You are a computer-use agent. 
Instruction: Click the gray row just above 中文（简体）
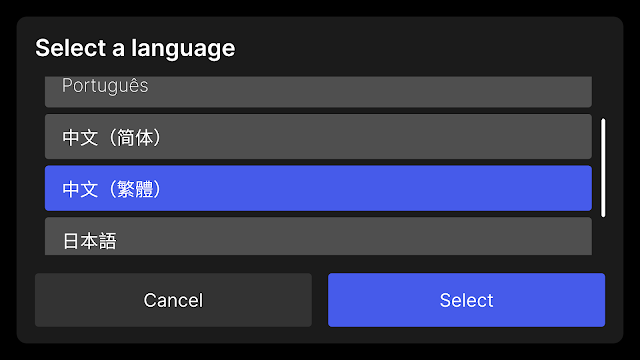(318, 92)
